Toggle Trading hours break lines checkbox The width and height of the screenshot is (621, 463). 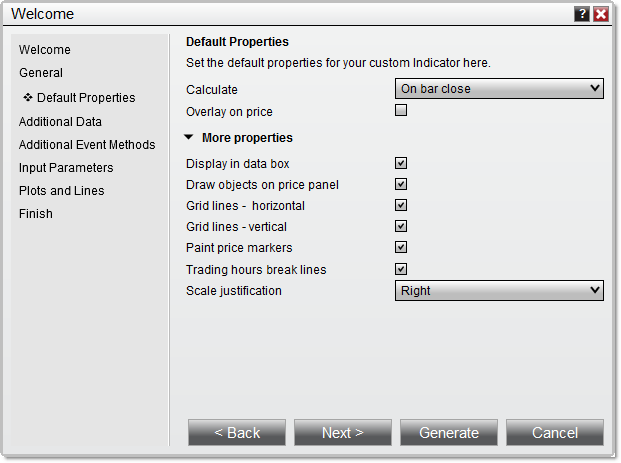coord(401,269)
